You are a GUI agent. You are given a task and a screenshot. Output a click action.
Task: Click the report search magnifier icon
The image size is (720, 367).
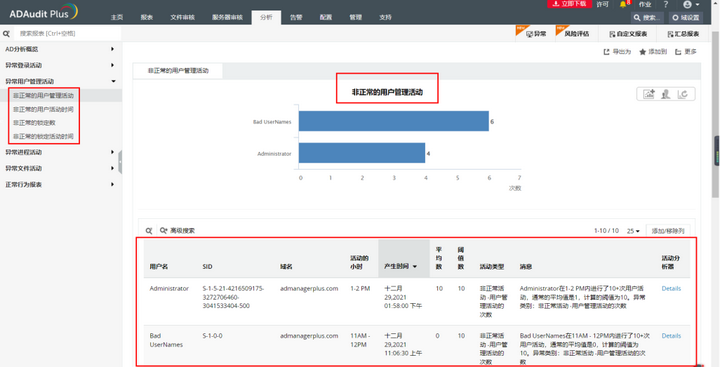point(6,34)
